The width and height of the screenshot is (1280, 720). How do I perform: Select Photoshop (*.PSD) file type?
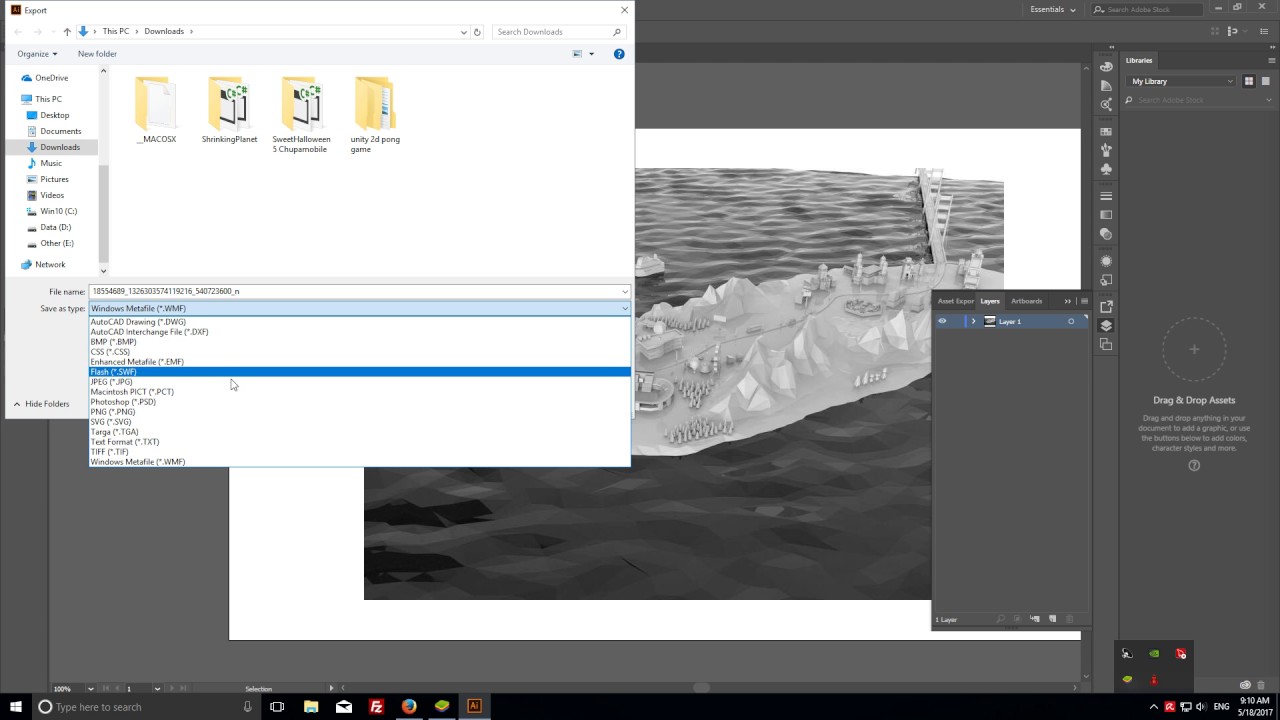(x=360, y=402)
